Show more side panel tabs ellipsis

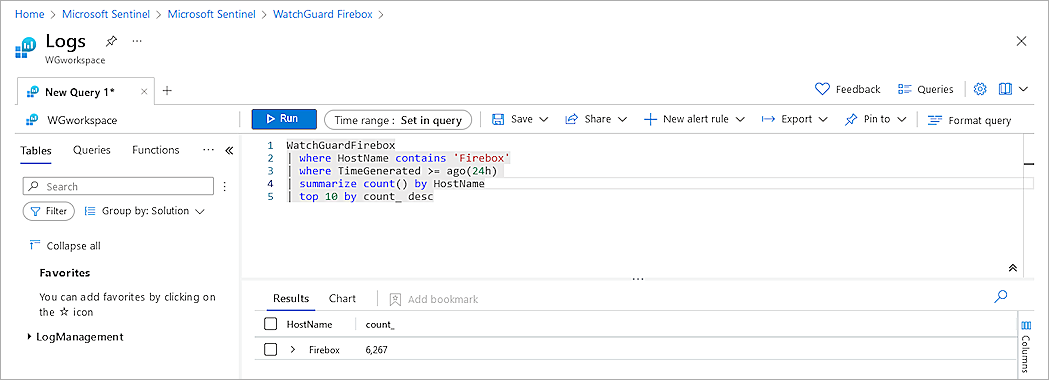(x=208, y=150)
